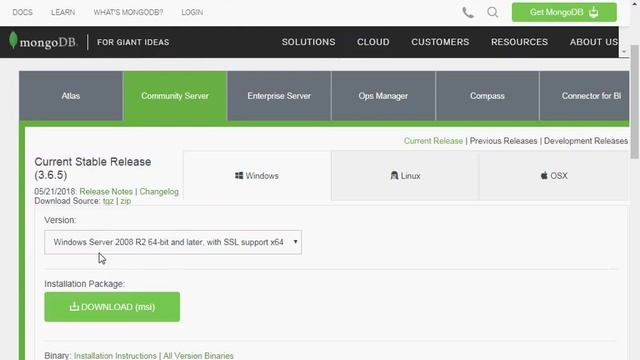Open the RESOURCES menu
Screen dimensions: 640x360
click(519, 42)
